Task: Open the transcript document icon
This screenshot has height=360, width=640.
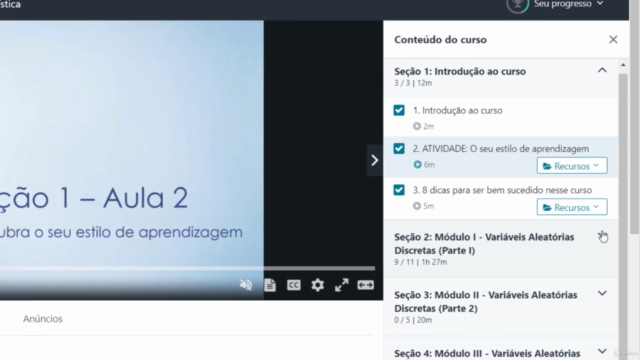Action: [270, 285]
